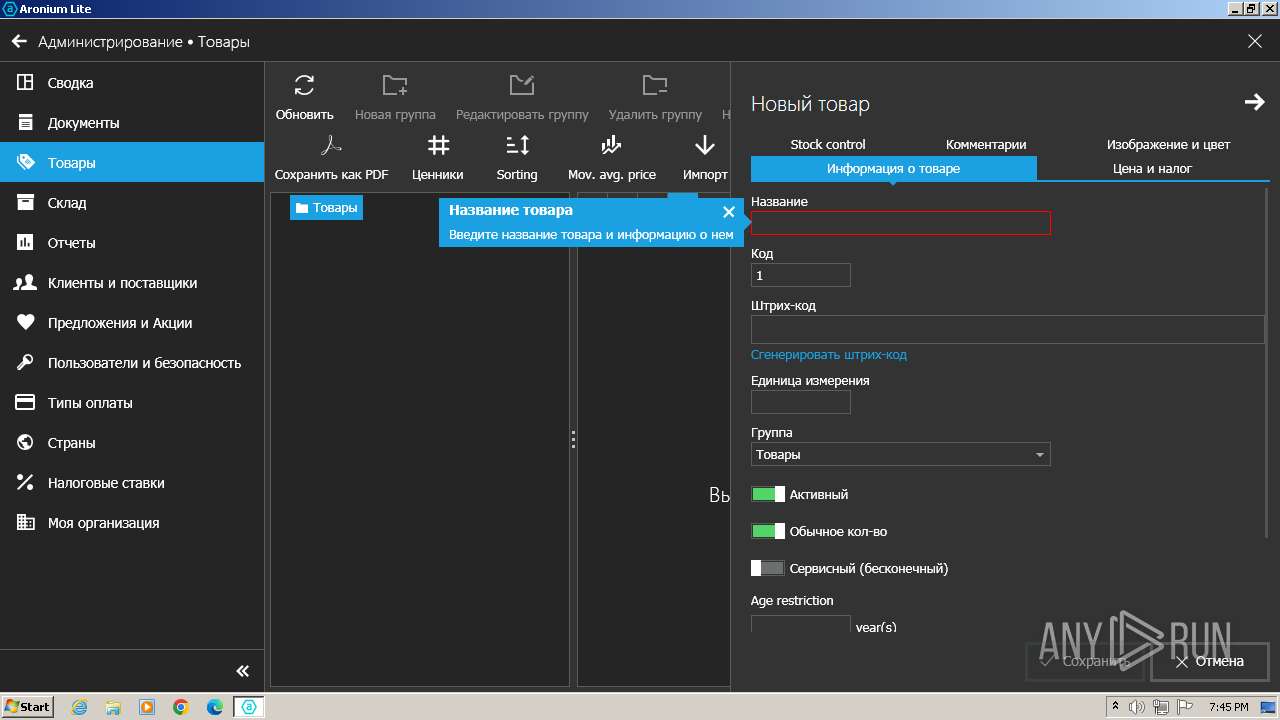This screenshot has height=720, width=1280.
Task: Select Товары folder in tree
Action: click(x=326, y=207)
